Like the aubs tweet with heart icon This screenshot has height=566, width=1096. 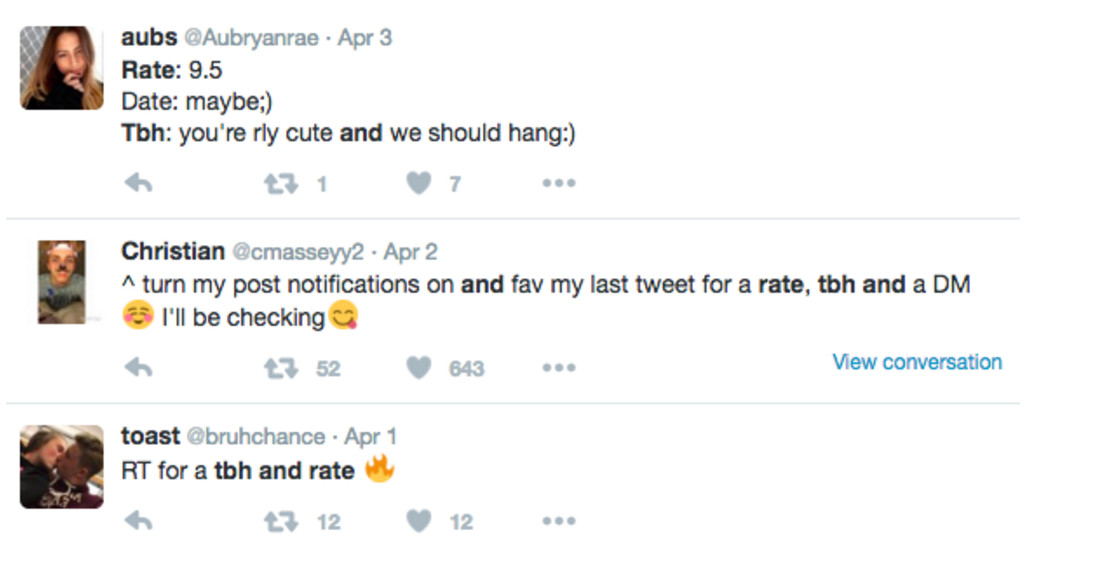(419, 183)
